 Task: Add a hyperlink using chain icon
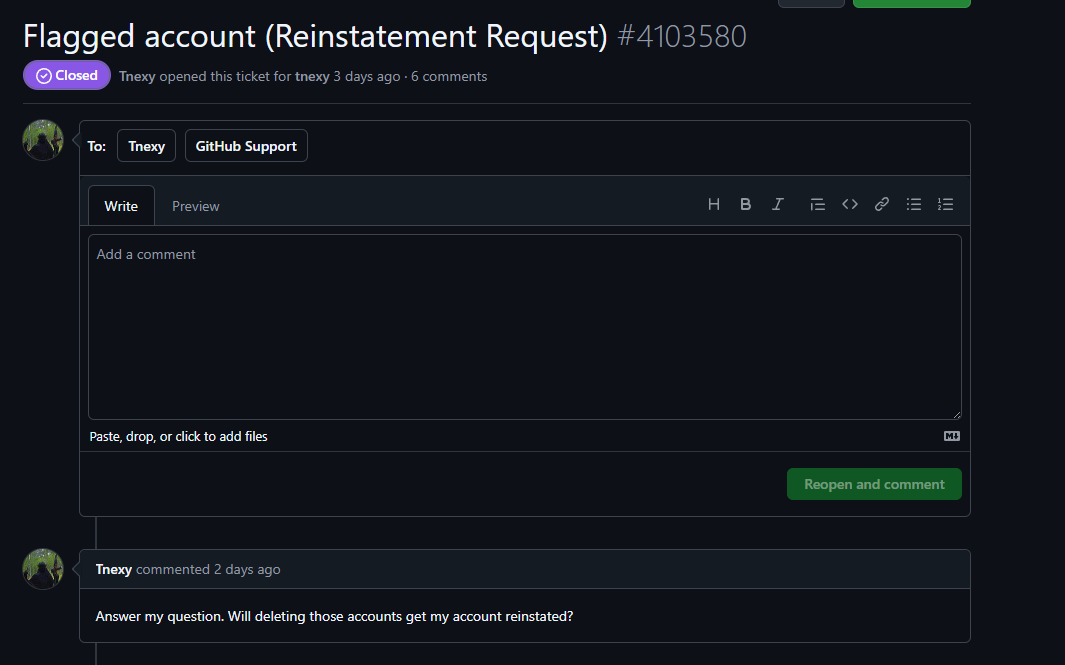[x=882, y=204]
